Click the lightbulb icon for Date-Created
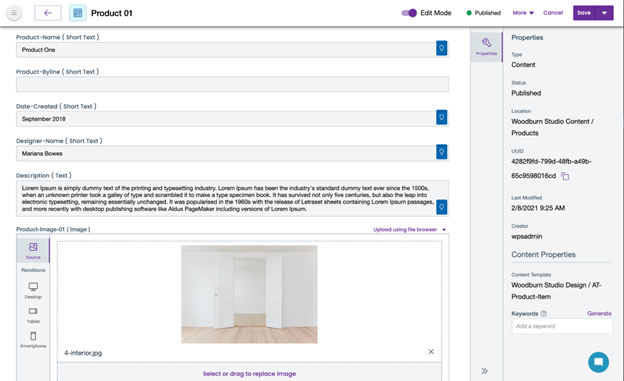 (441, 117)
